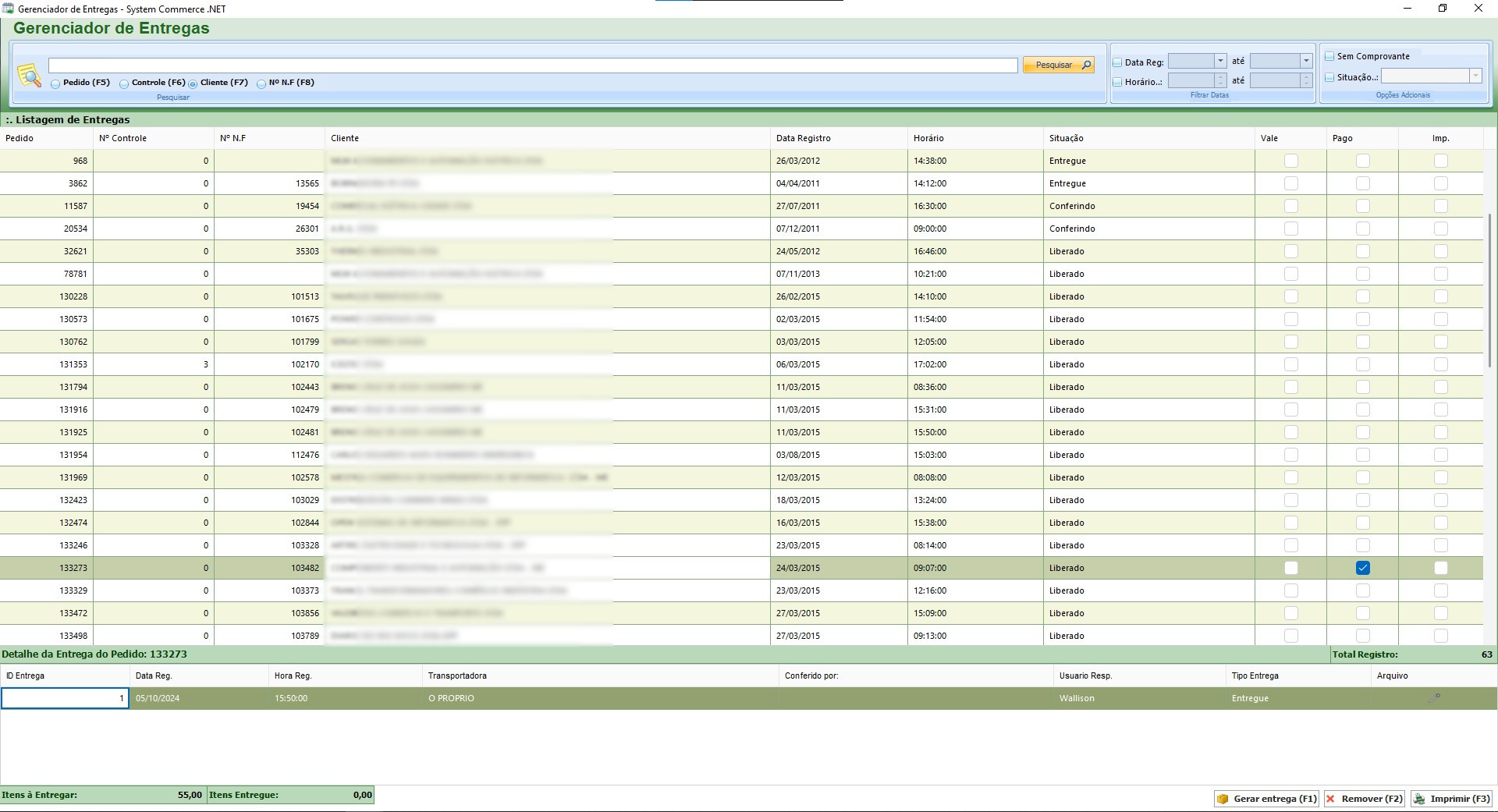Select the Nº N.F (F8) radio option
This screenshot has height=812, width=1498.
(x=261, y=83)
